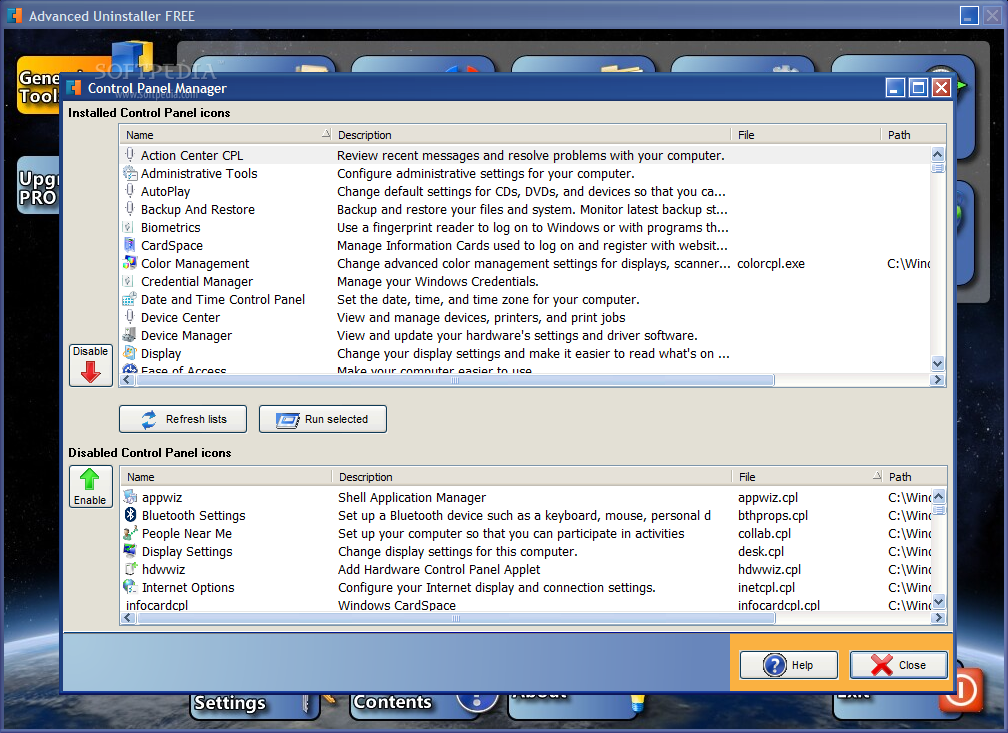Sort installed list by Name column
Screen dimensions: 1008x733
click(x=226, y=135)
